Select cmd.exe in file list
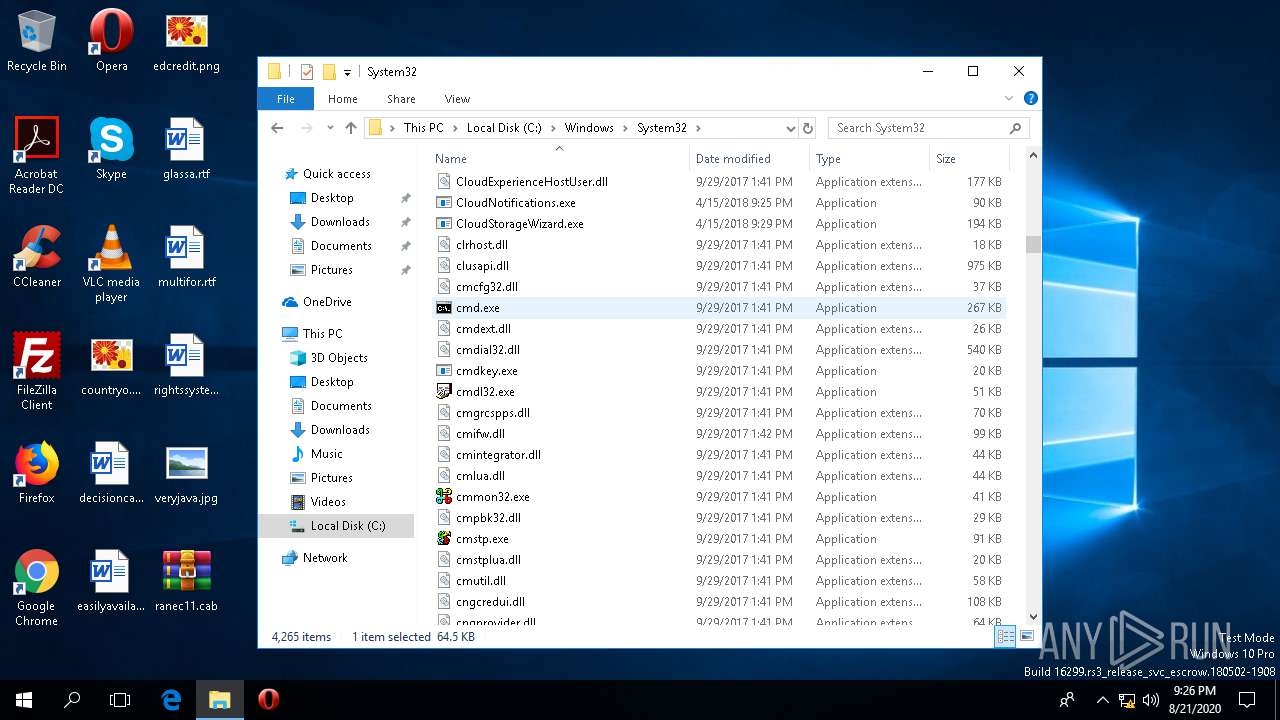Viewport: 1280px width, 720px height. (x=718, y=308)
